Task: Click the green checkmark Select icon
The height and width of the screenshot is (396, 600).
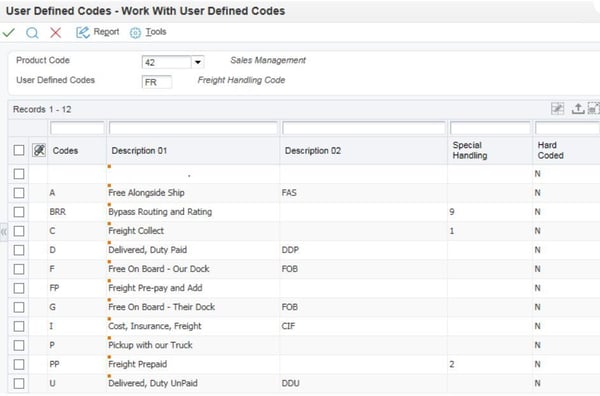Action: click(9, 33)
